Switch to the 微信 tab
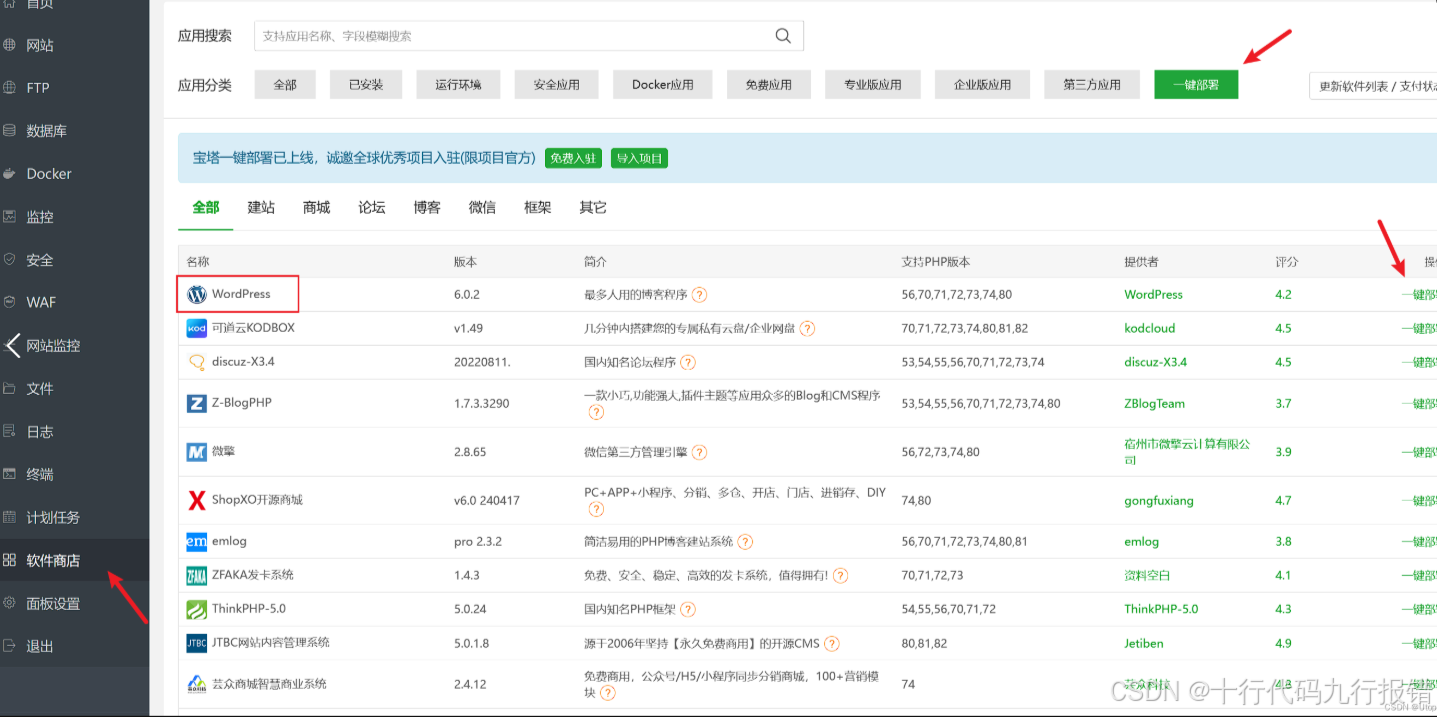 482,207
